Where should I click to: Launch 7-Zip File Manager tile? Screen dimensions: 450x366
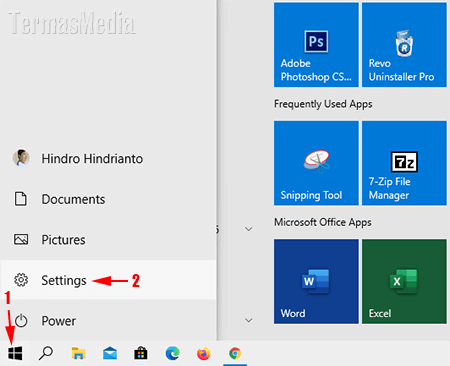coord(404,163)
